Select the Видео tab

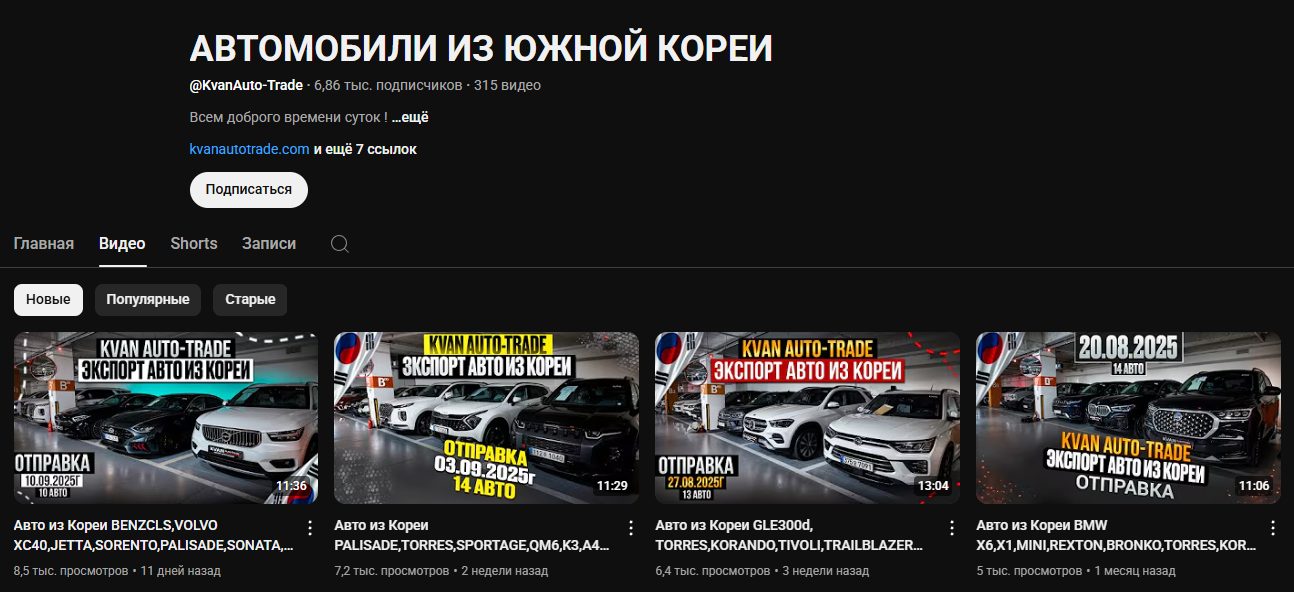(x=122, y=244)
